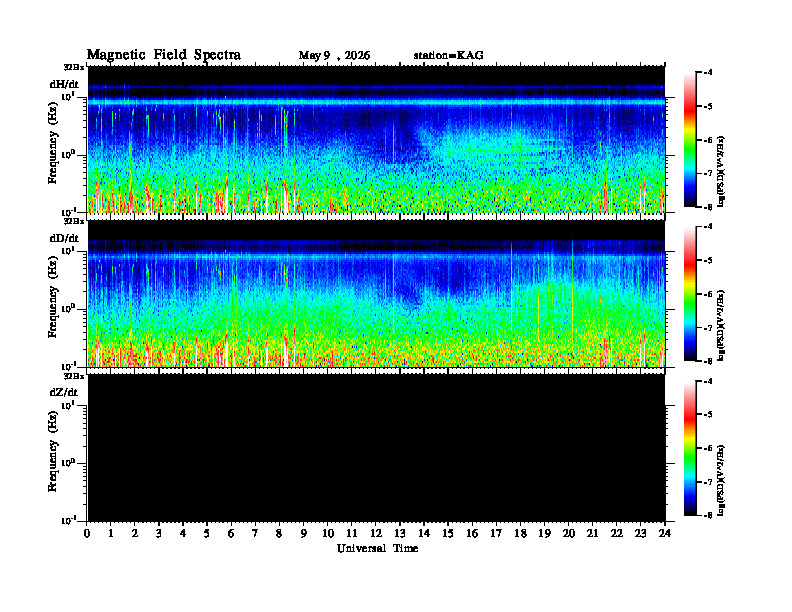Click the "14" hour tick label on the time axis
The image size is (792, 612).
(x=424, y=534)
